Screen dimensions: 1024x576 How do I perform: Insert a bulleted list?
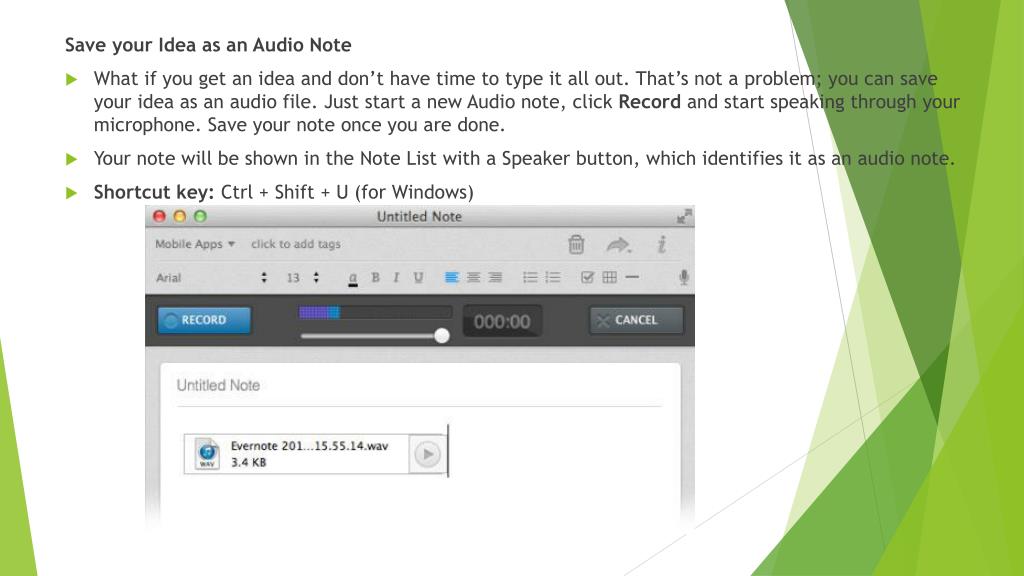[530, 278]
